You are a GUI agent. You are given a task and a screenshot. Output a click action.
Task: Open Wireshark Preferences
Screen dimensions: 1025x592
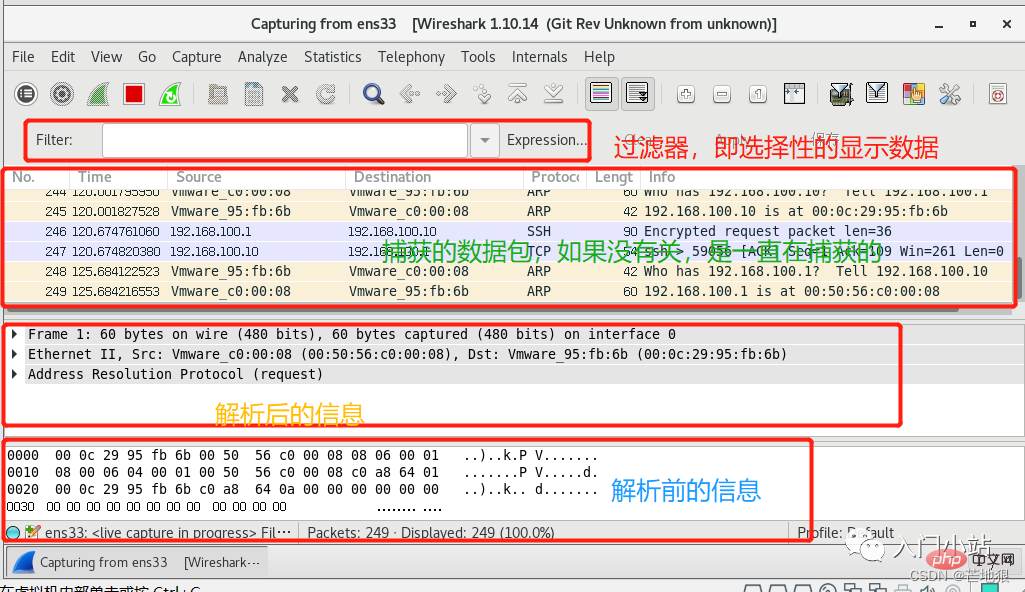[x=949, y=93]
